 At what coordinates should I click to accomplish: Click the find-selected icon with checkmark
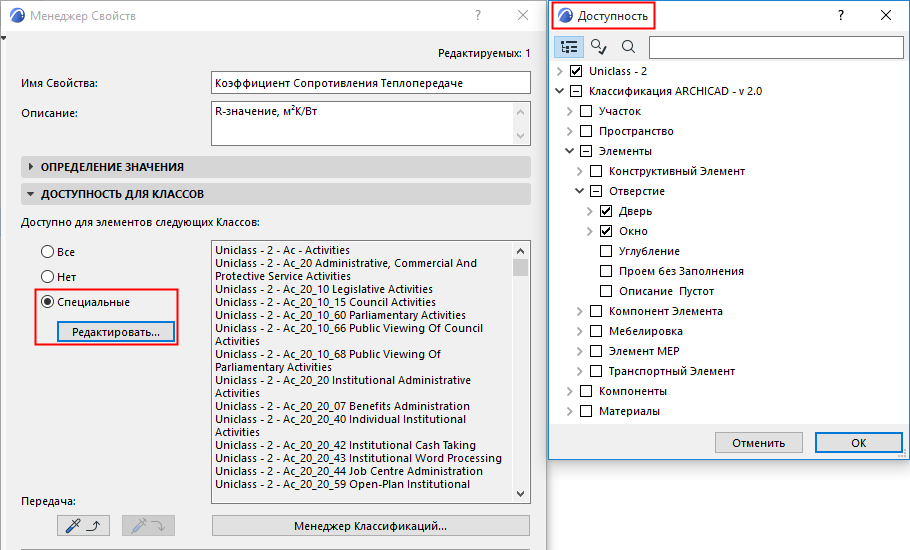tap(598, 47)
